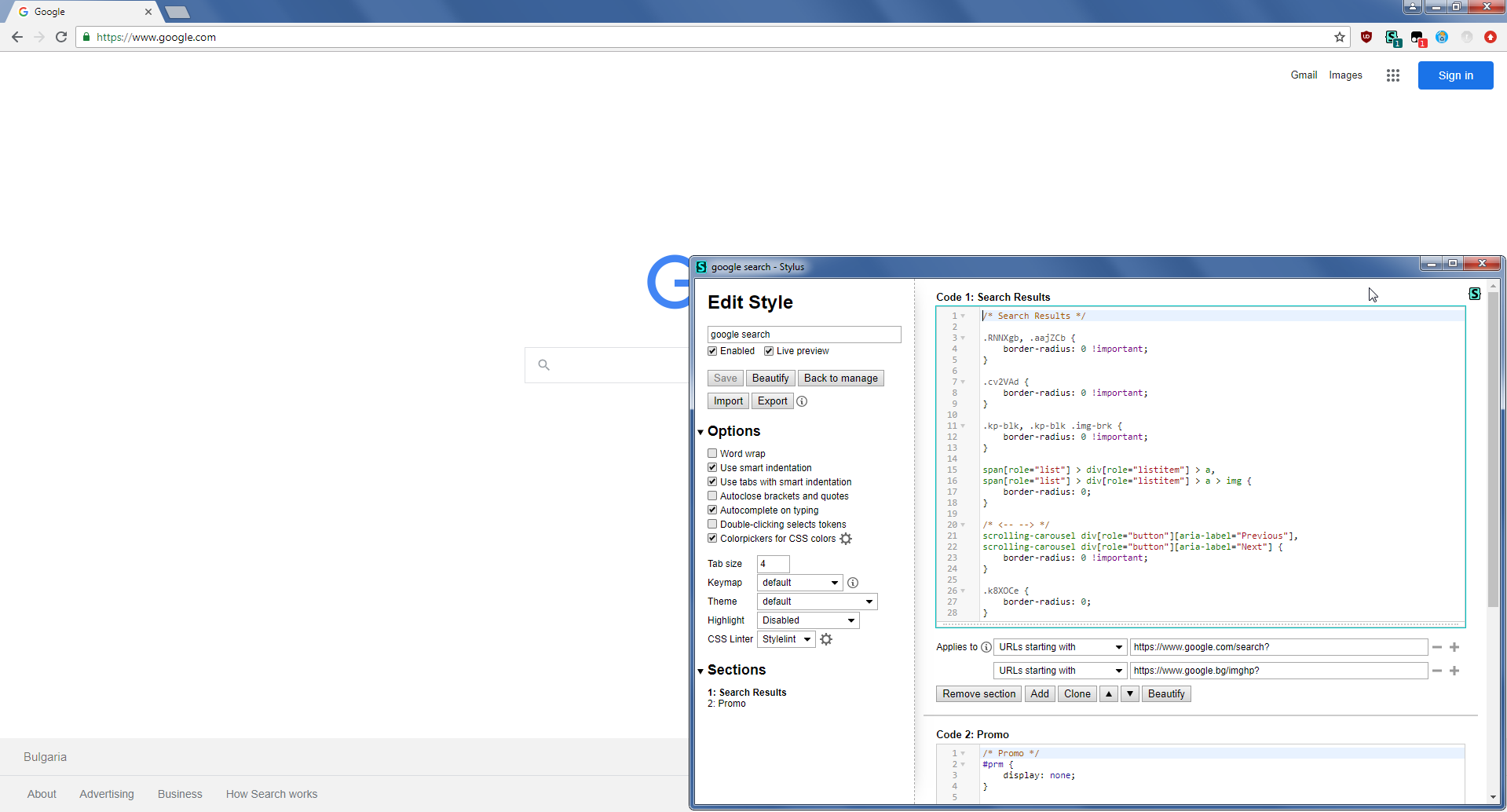
Task: Enable Word wrap option
Action: [711, 453]
